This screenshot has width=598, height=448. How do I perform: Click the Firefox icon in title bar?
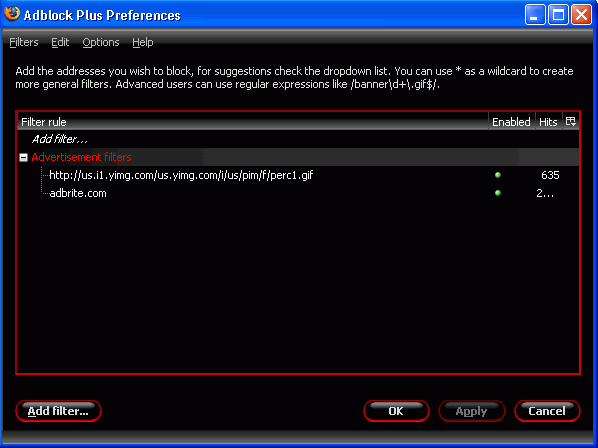point(11,14)
